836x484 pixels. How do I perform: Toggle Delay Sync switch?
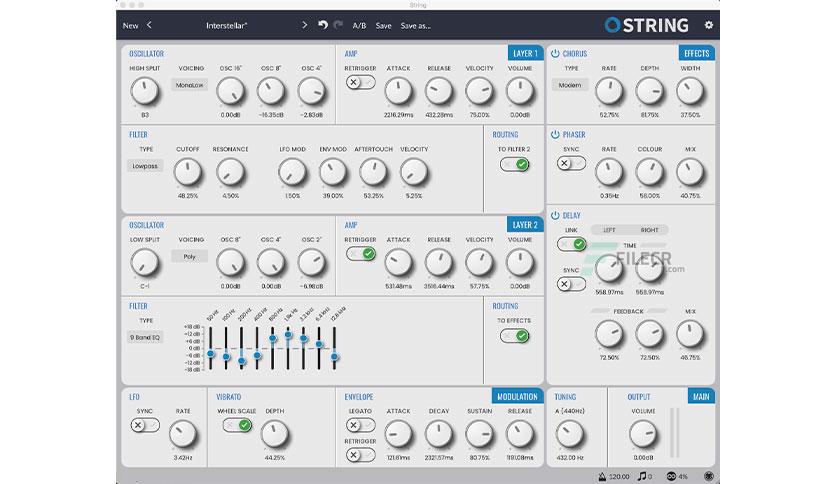(571, 284)
